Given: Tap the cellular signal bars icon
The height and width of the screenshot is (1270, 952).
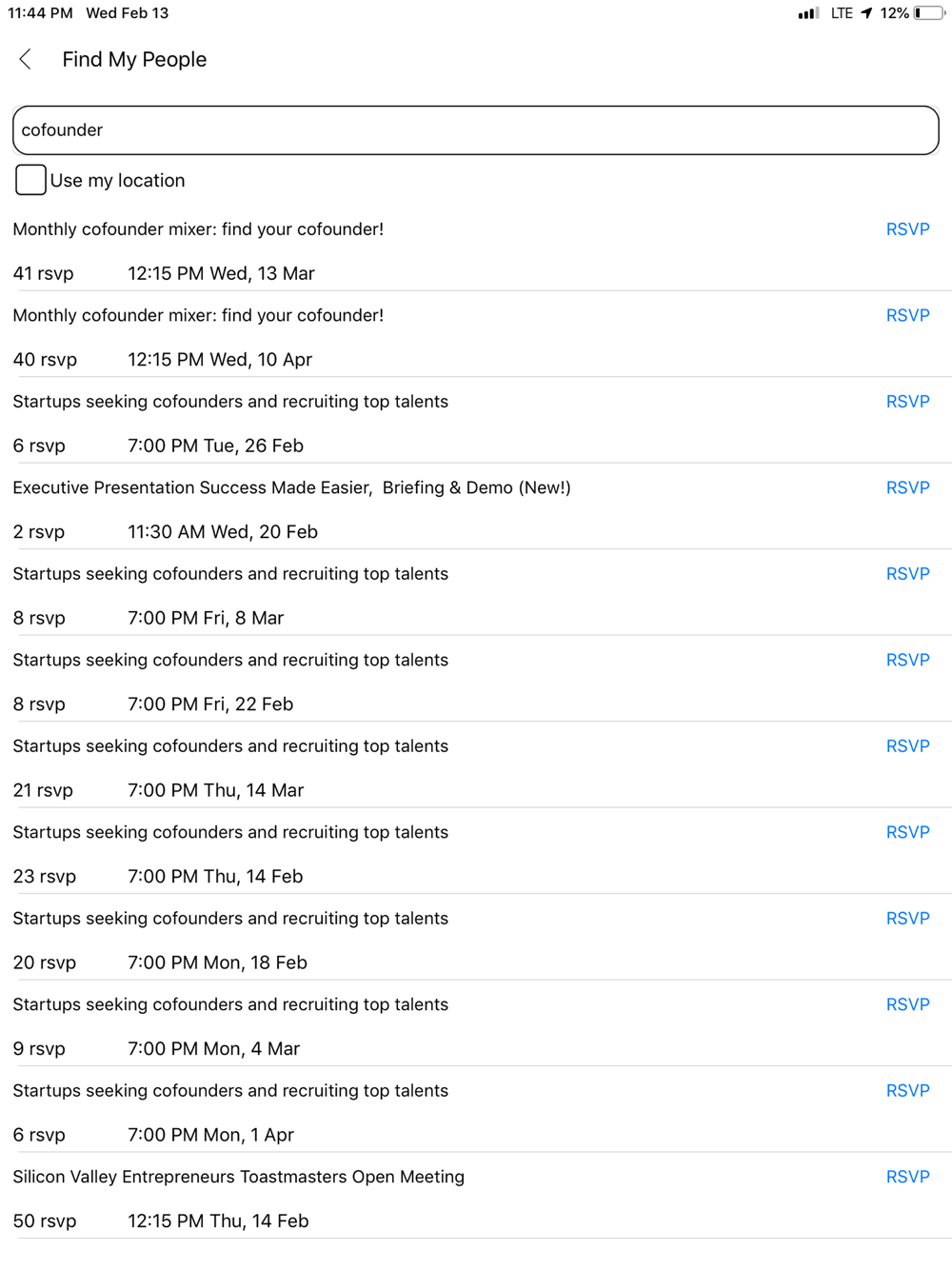Looking at the screenshot, I should coord(808,13).
